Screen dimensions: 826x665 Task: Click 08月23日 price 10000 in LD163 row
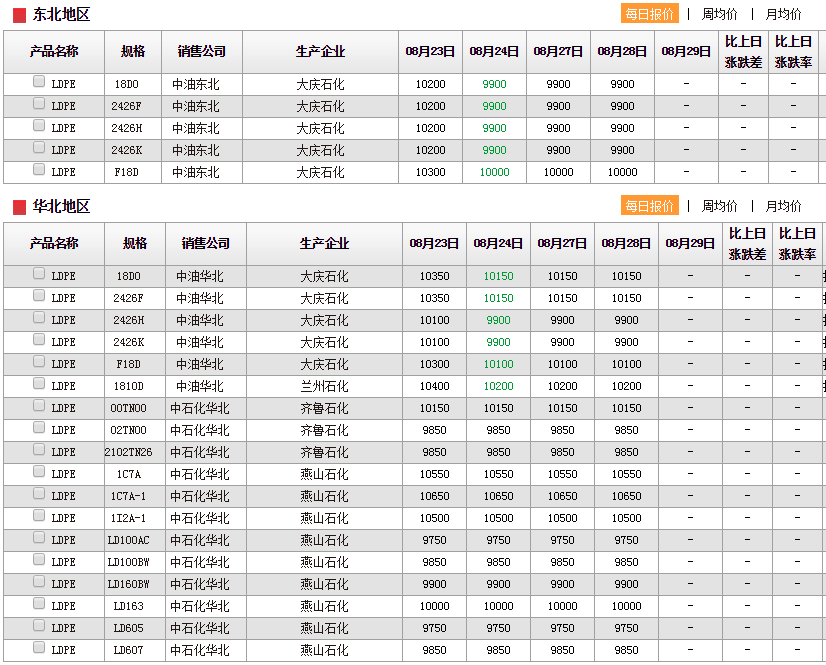[x=435, y=607]
